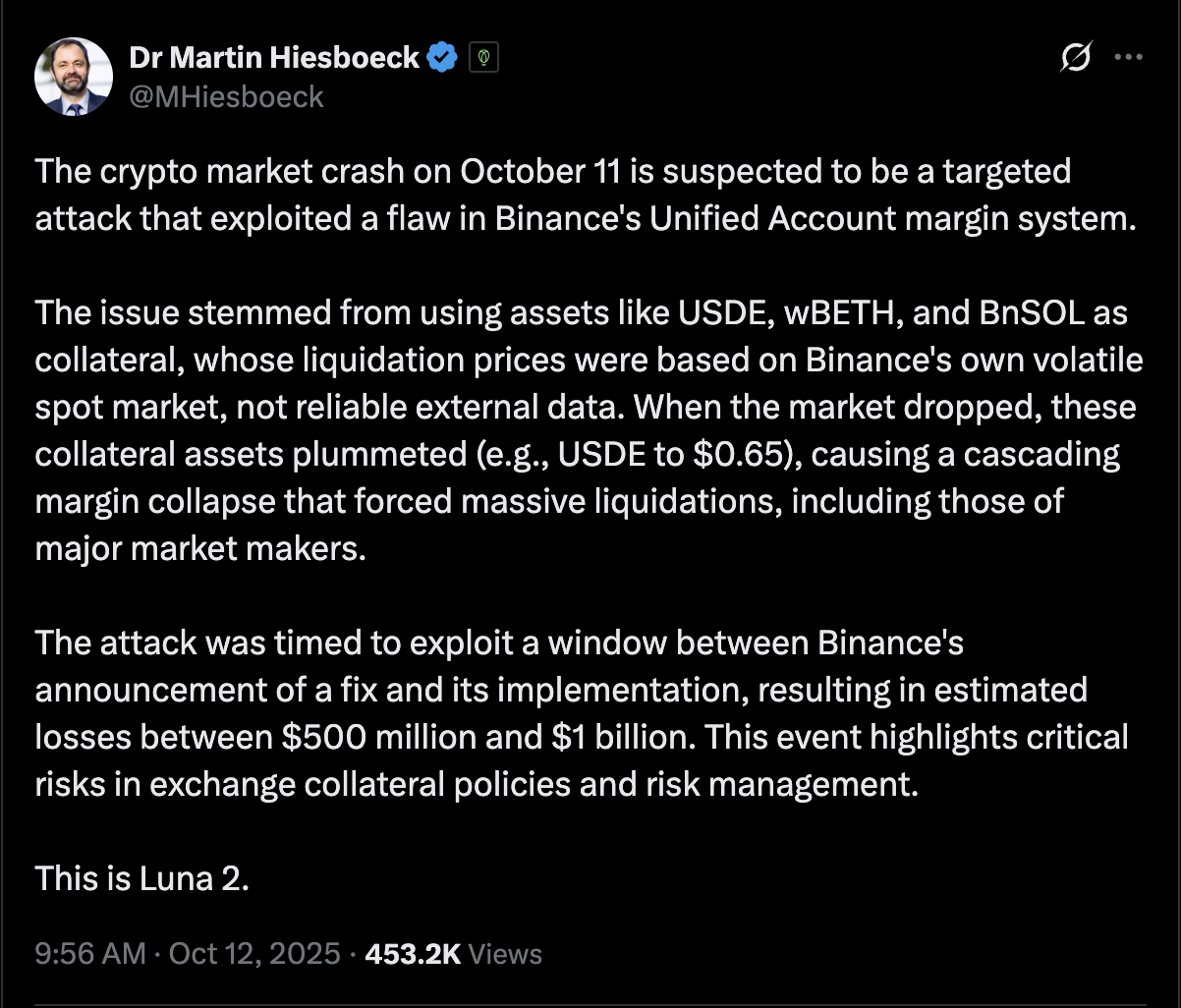Click the line "This is Luna 2."
The image size is (1181, 1008).
coord(142,877)
